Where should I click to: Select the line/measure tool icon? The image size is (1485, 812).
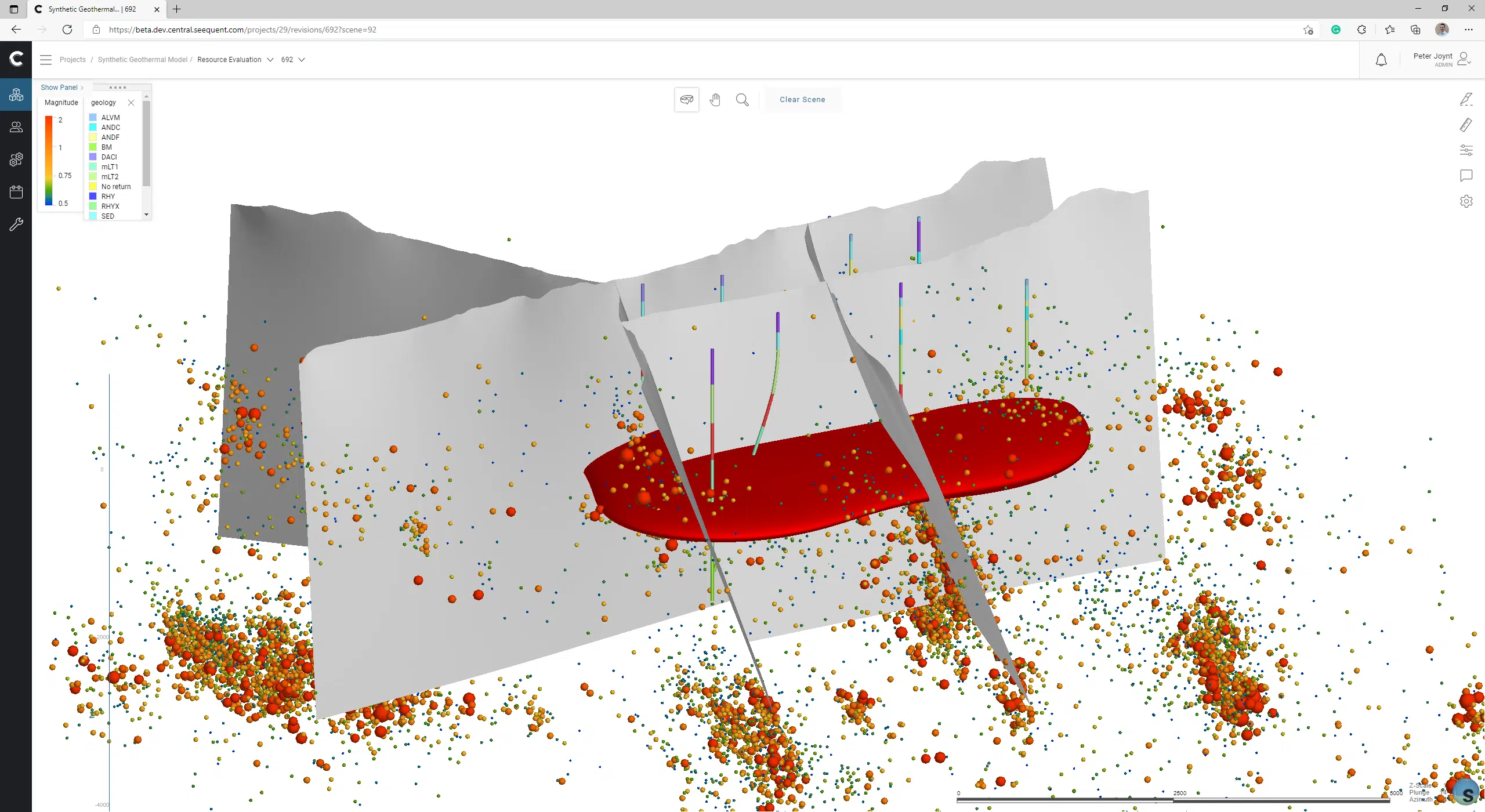point(1467,124)
